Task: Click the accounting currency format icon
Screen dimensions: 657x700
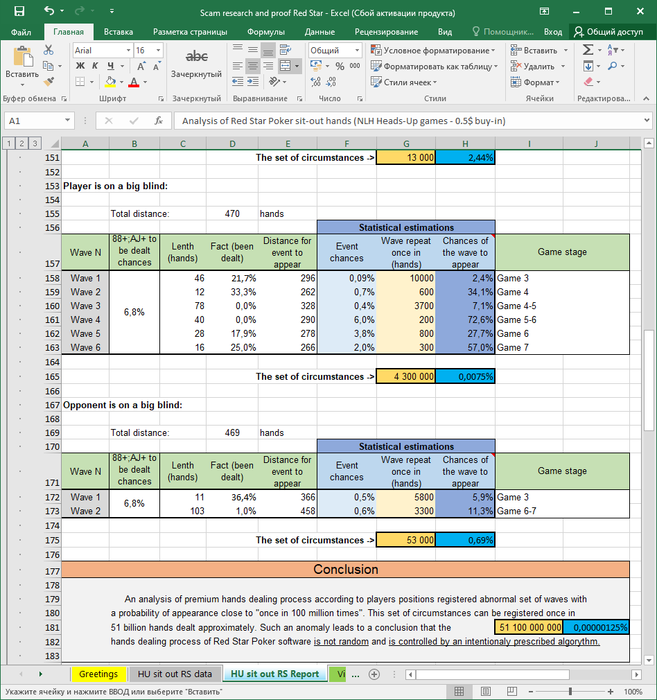Action: coord(316,66)
